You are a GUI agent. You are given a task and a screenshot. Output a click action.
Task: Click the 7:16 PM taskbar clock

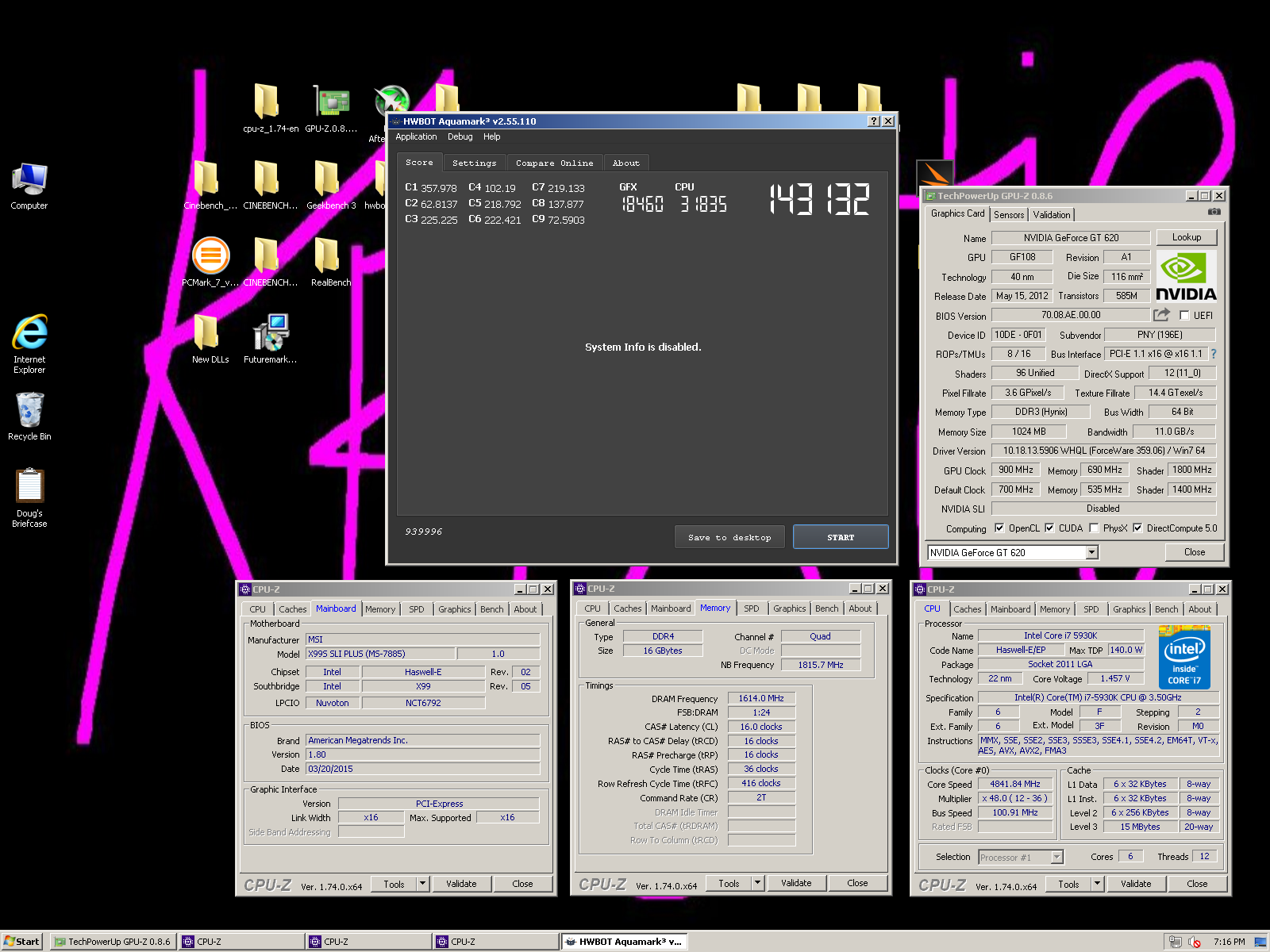[x=1229, y=942]
